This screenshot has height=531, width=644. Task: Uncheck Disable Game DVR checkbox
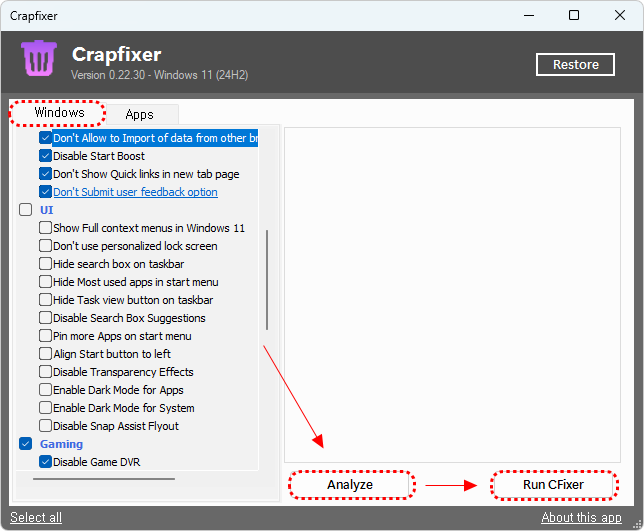tap(45, 462)
